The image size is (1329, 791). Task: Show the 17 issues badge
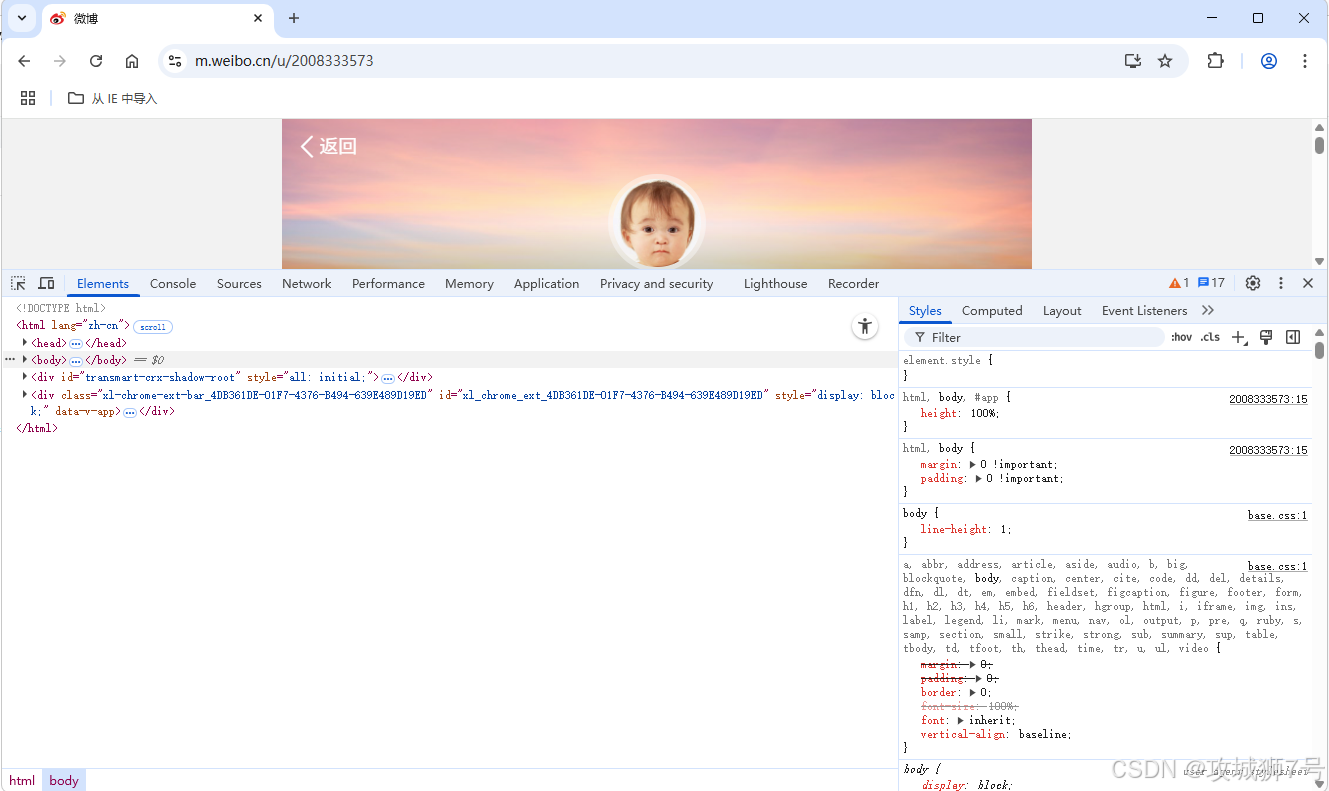point(1211,283)
